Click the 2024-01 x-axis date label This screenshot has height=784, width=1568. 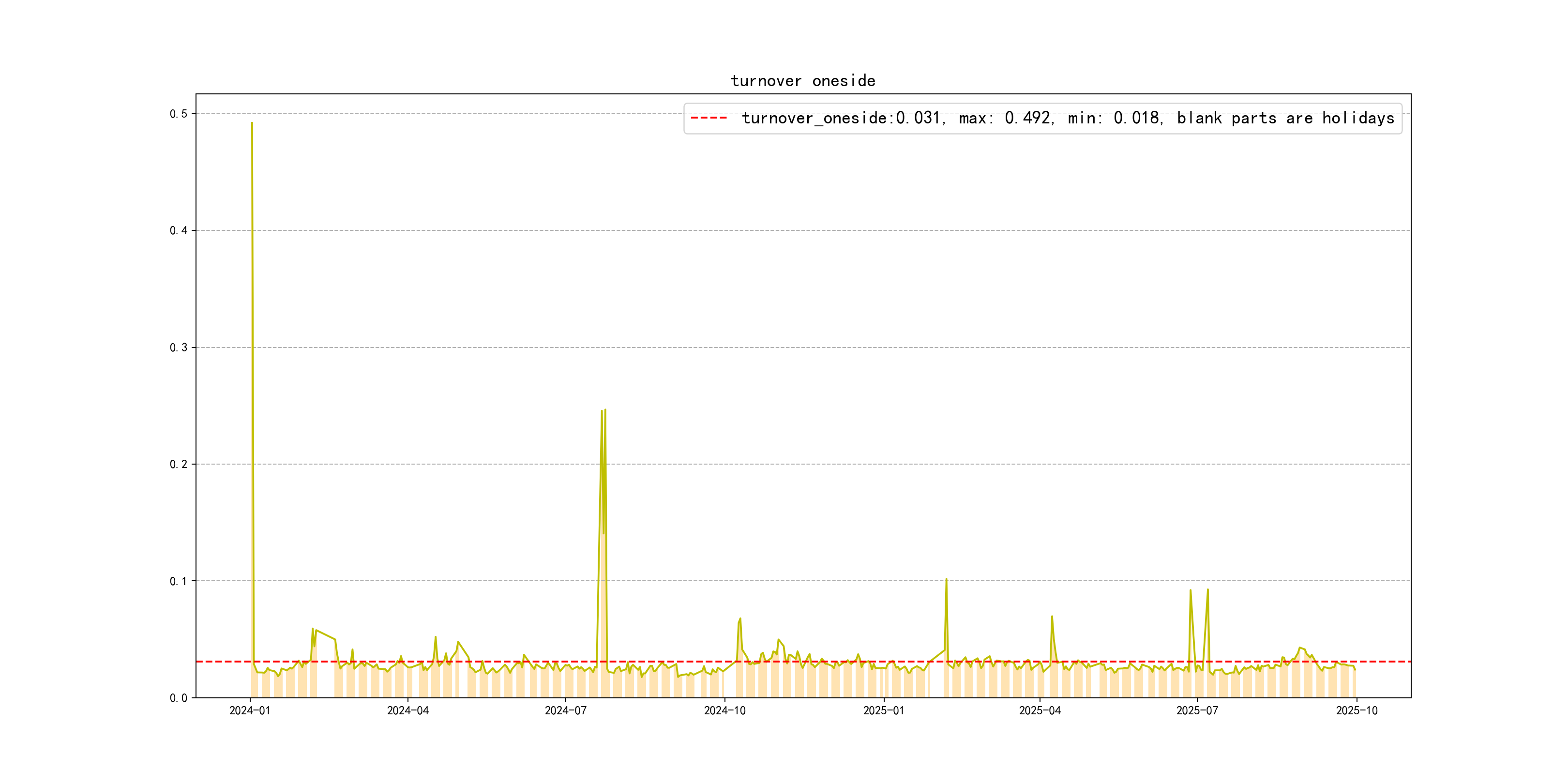[250, 711]
